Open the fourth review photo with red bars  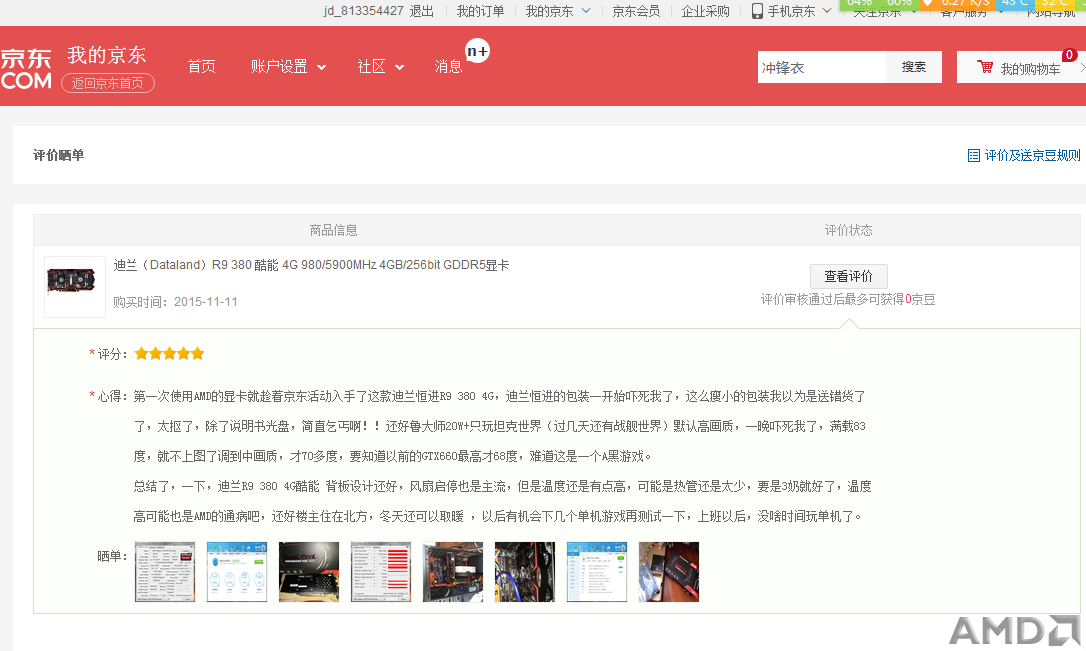click(x=381, y=572)
